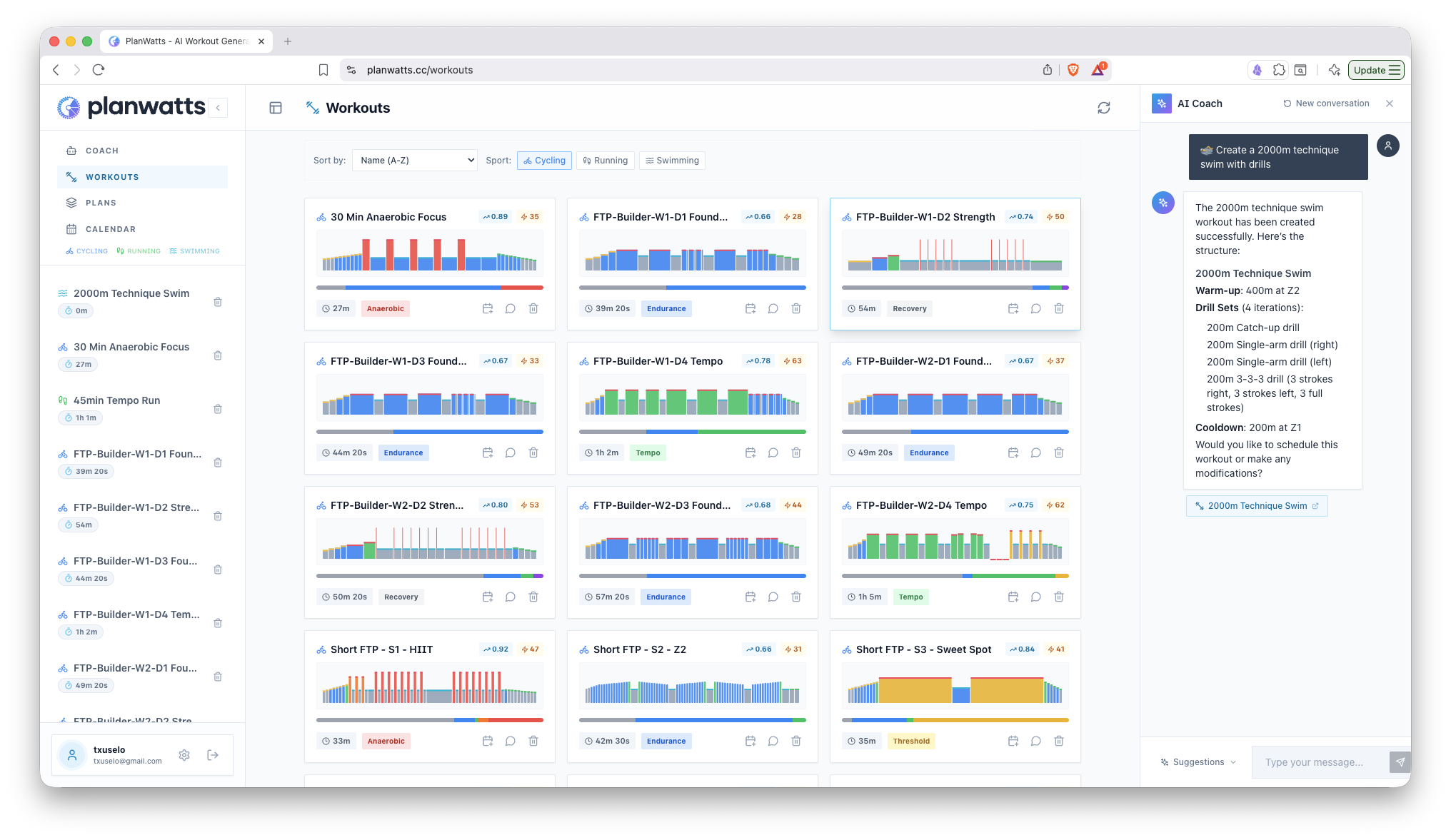Open the Calendar sidebar item

(110, 229)
